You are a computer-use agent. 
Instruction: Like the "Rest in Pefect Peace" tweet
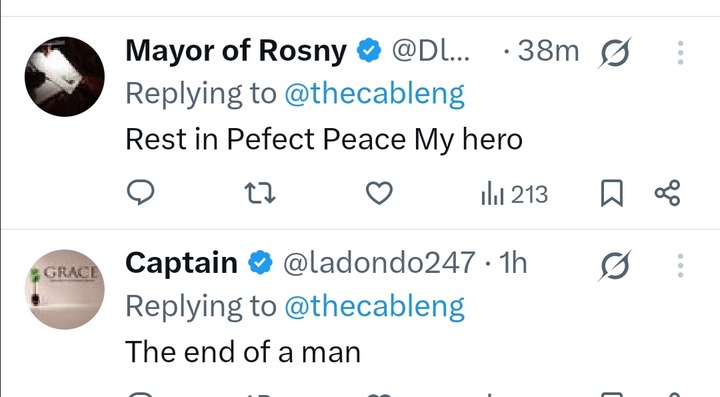pos(379,193)
